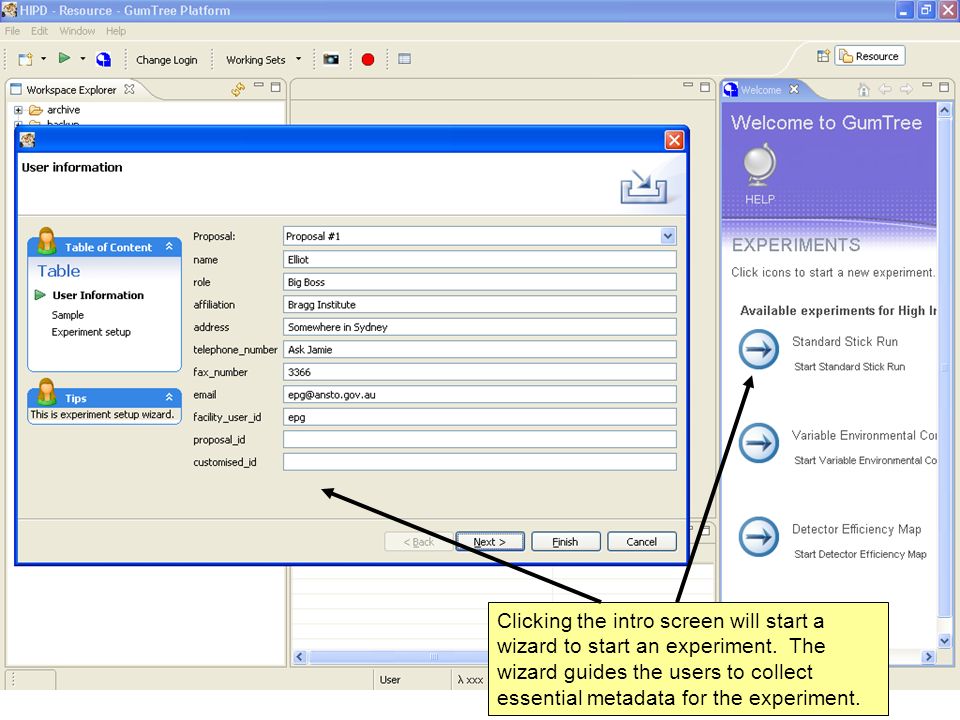Select the archive folder in Workspace Explorer

63,110
